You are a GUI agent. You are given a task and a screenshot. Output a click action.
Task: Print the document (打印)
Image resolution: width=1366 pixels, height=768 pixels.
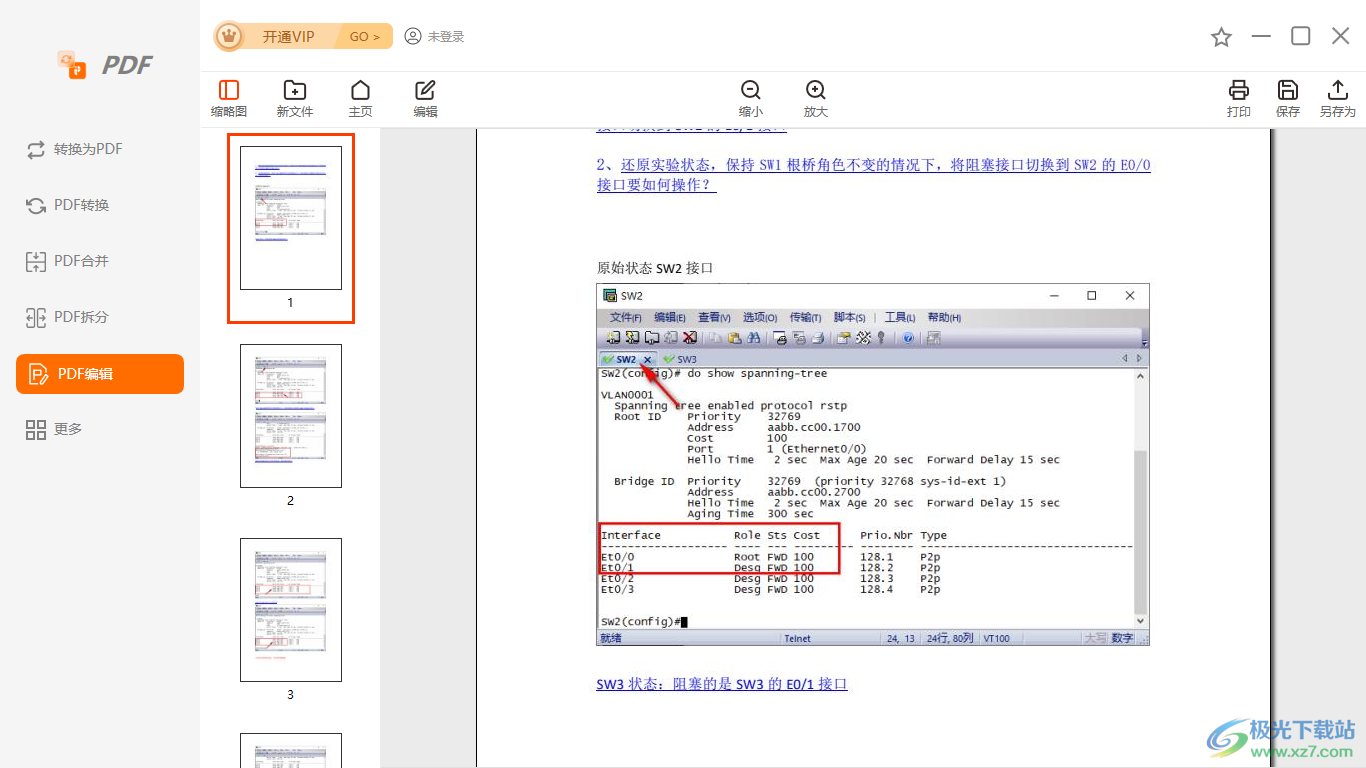click(1239, 99)
